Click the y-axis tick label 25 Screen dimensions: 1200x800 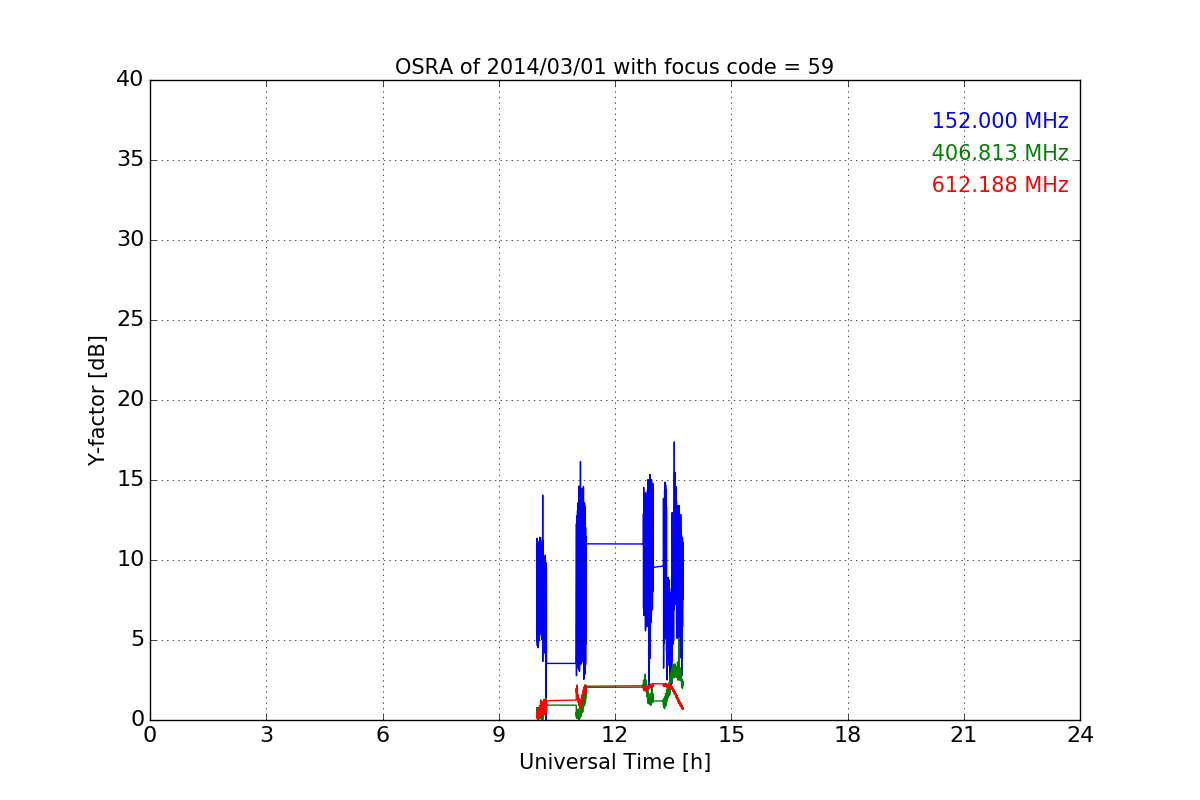point(130,320)
